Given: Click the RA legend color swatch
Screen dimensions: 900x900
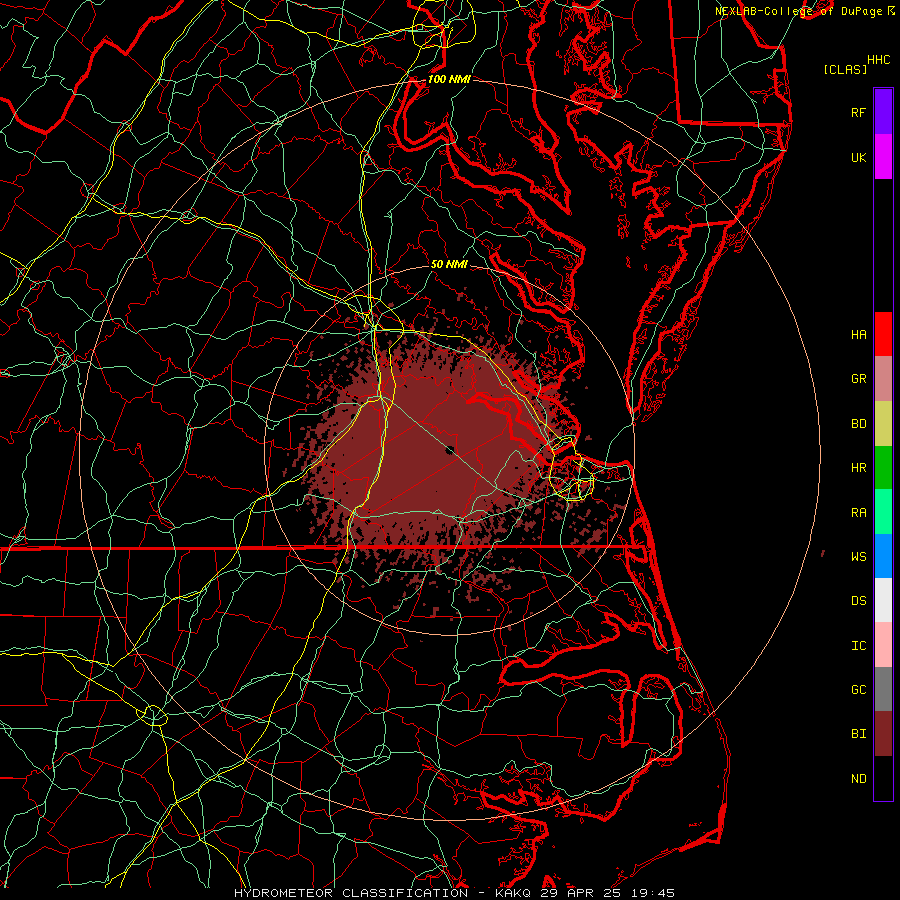Looking at the screenshot, I should (883, 512).
